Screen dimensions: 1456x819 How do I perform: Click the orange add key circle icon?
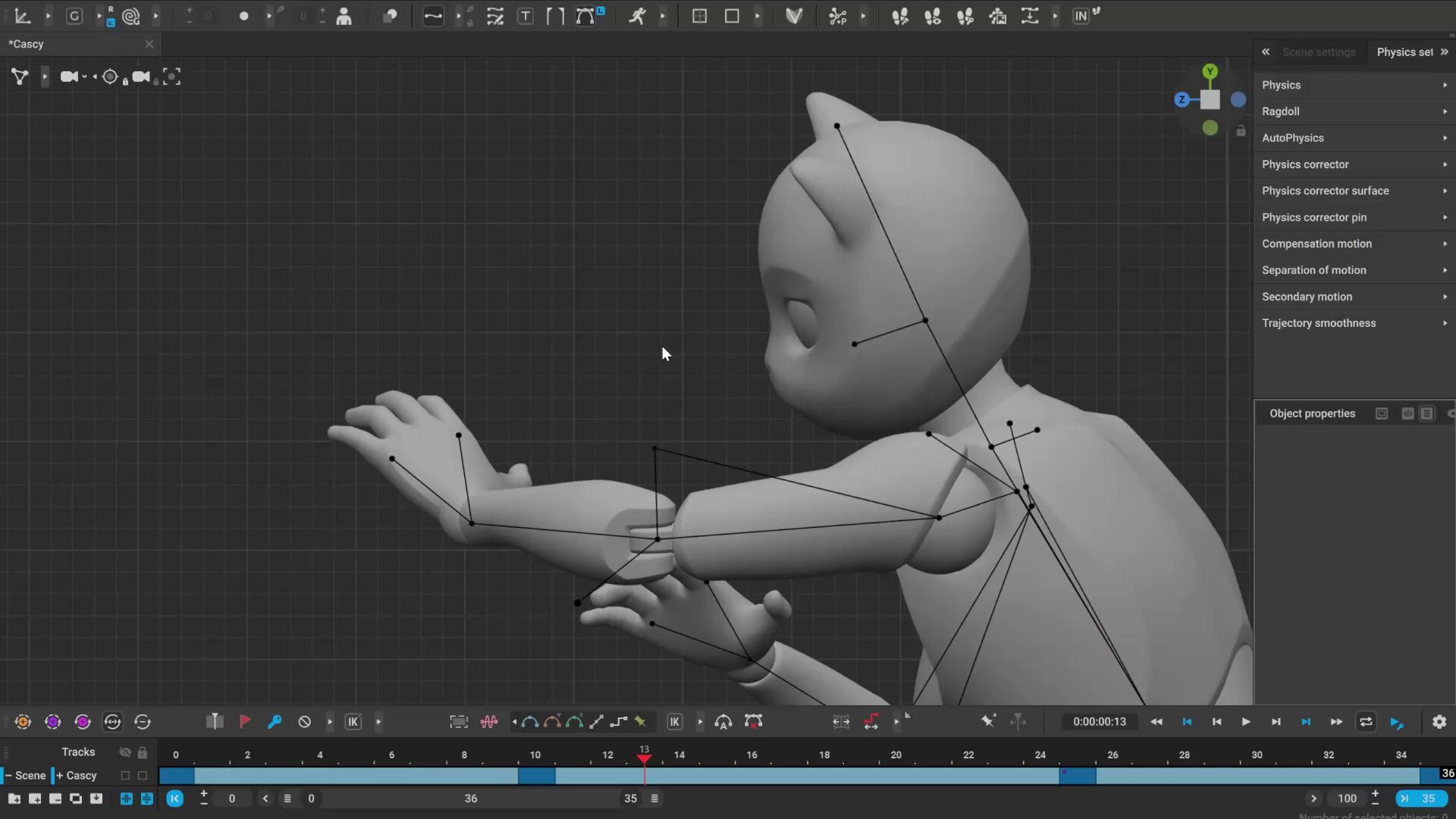tap(23, 722)
